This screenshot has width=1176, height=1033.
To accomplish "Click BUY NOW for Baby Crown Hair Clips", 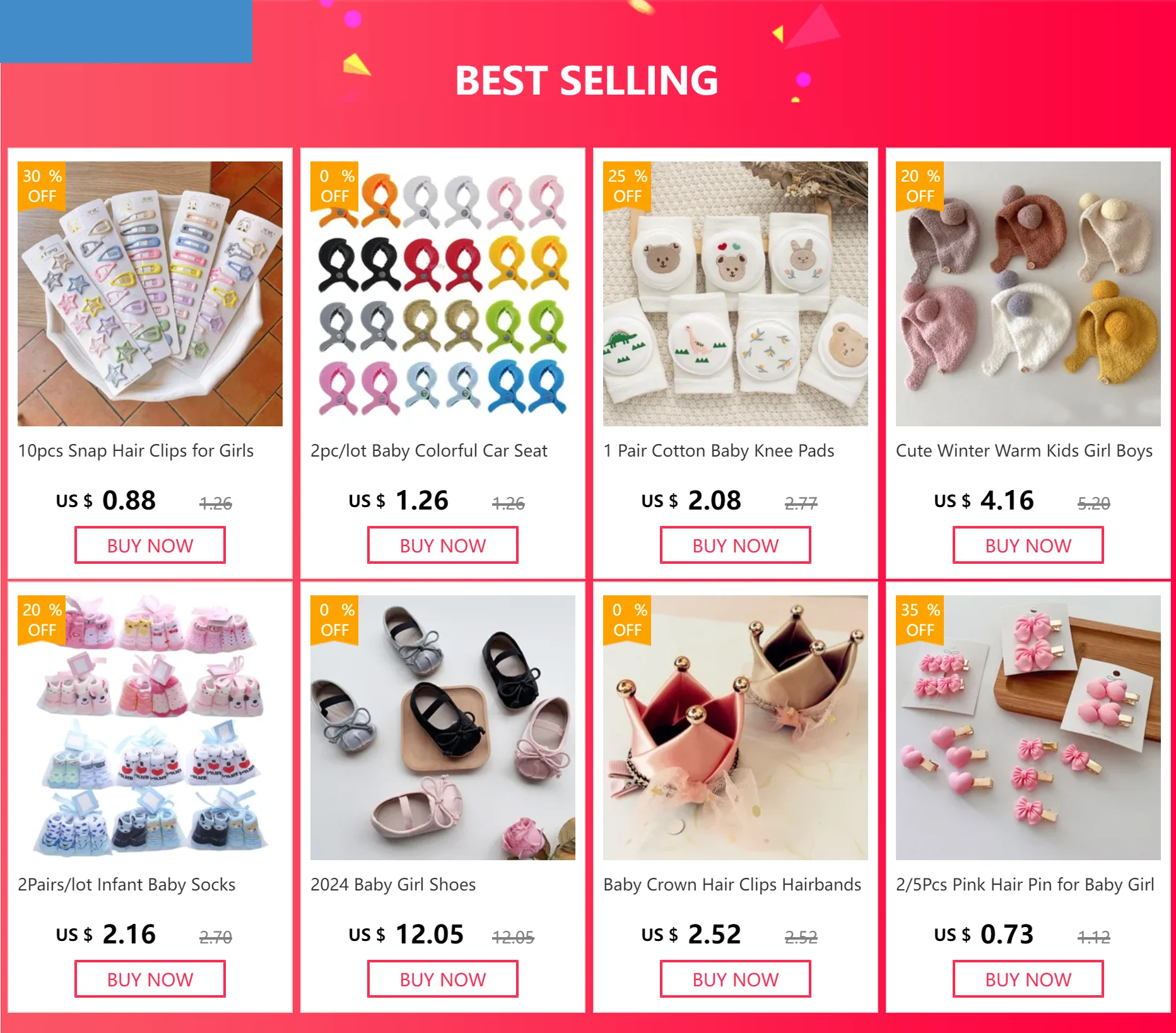I will click(736, 979).
